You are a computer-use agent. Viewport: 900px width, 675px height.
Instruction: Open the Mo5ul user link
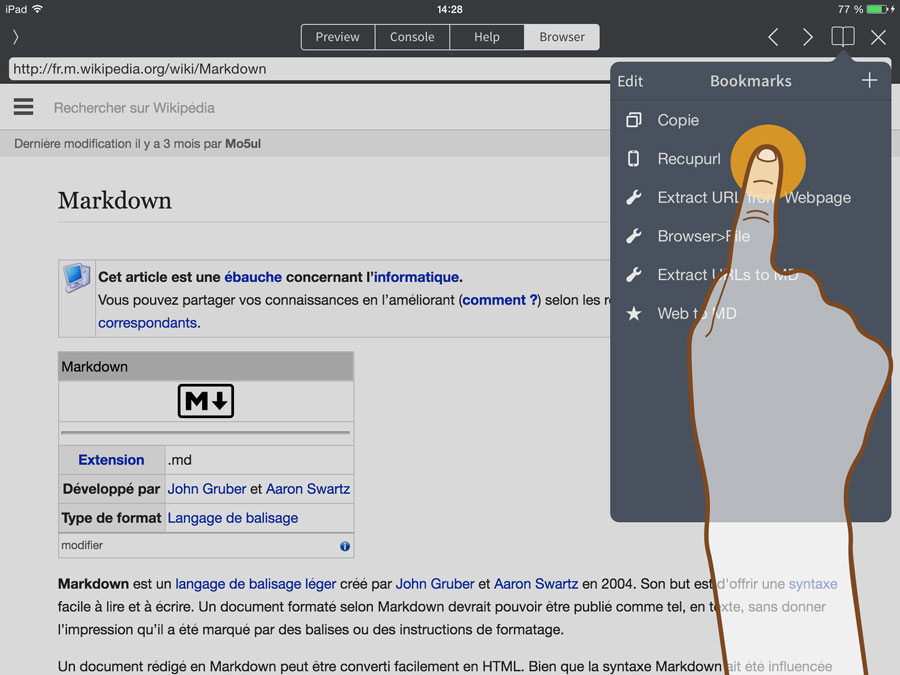(x=243, y=143)
